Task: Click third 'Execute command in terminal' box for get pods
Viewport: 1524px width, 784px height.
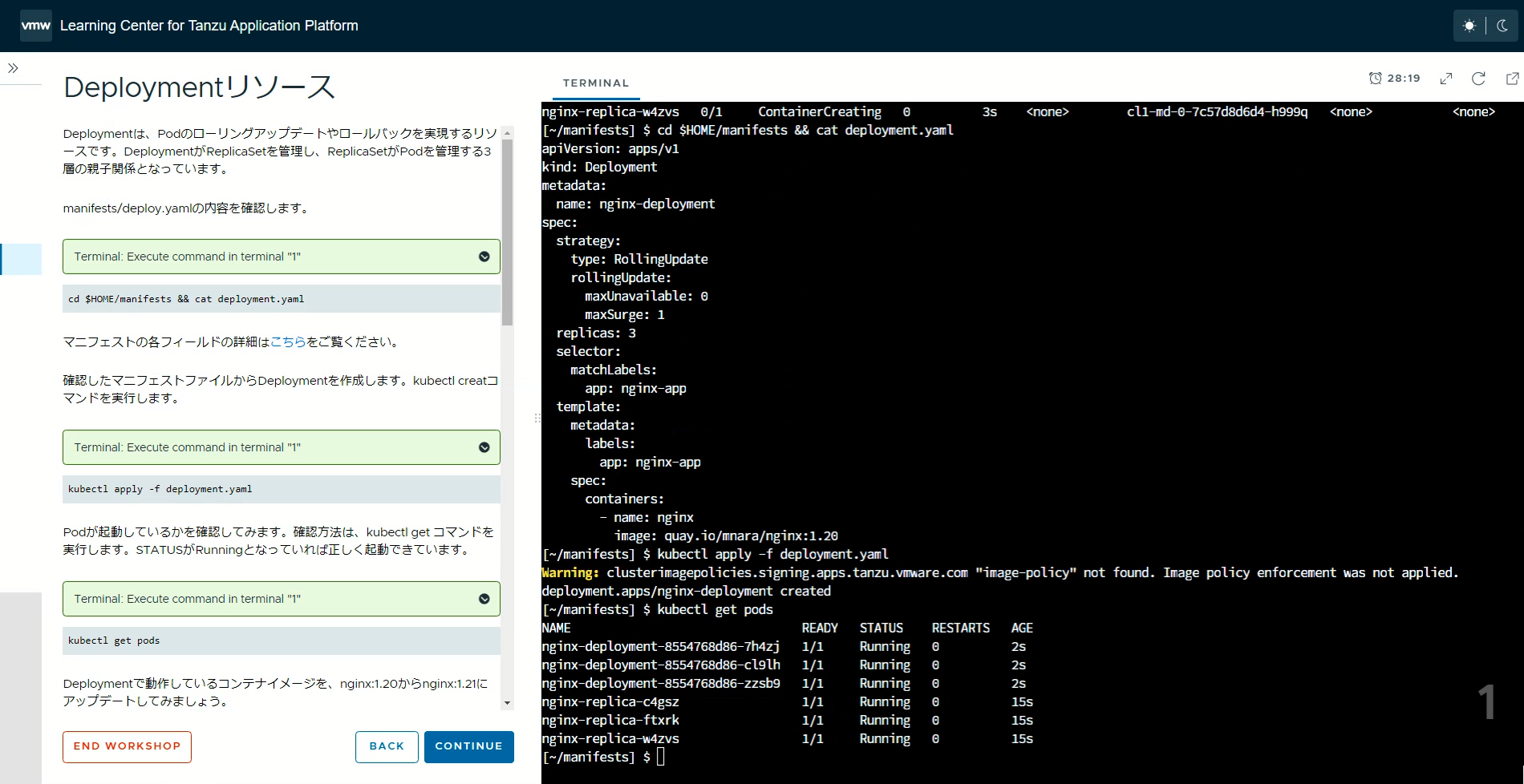Action: click(282, 599)
